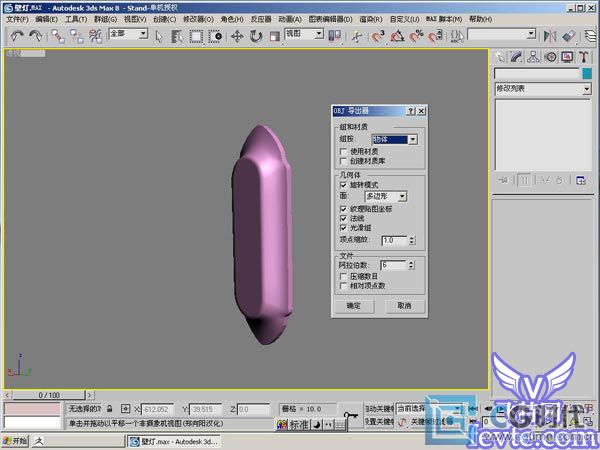Open the 当前选择 key filter dropdown

pos(428,409)
